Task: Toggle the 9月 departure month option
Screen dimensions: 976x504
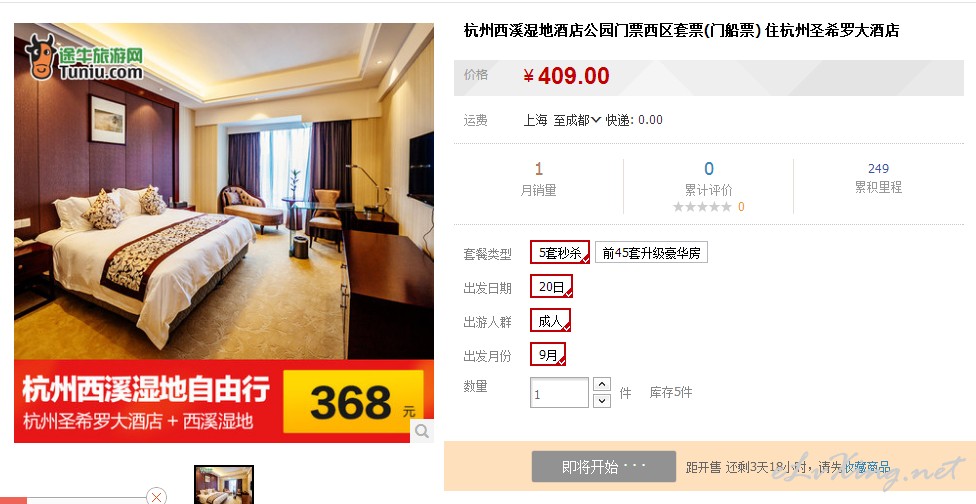Action: point(548,355)
